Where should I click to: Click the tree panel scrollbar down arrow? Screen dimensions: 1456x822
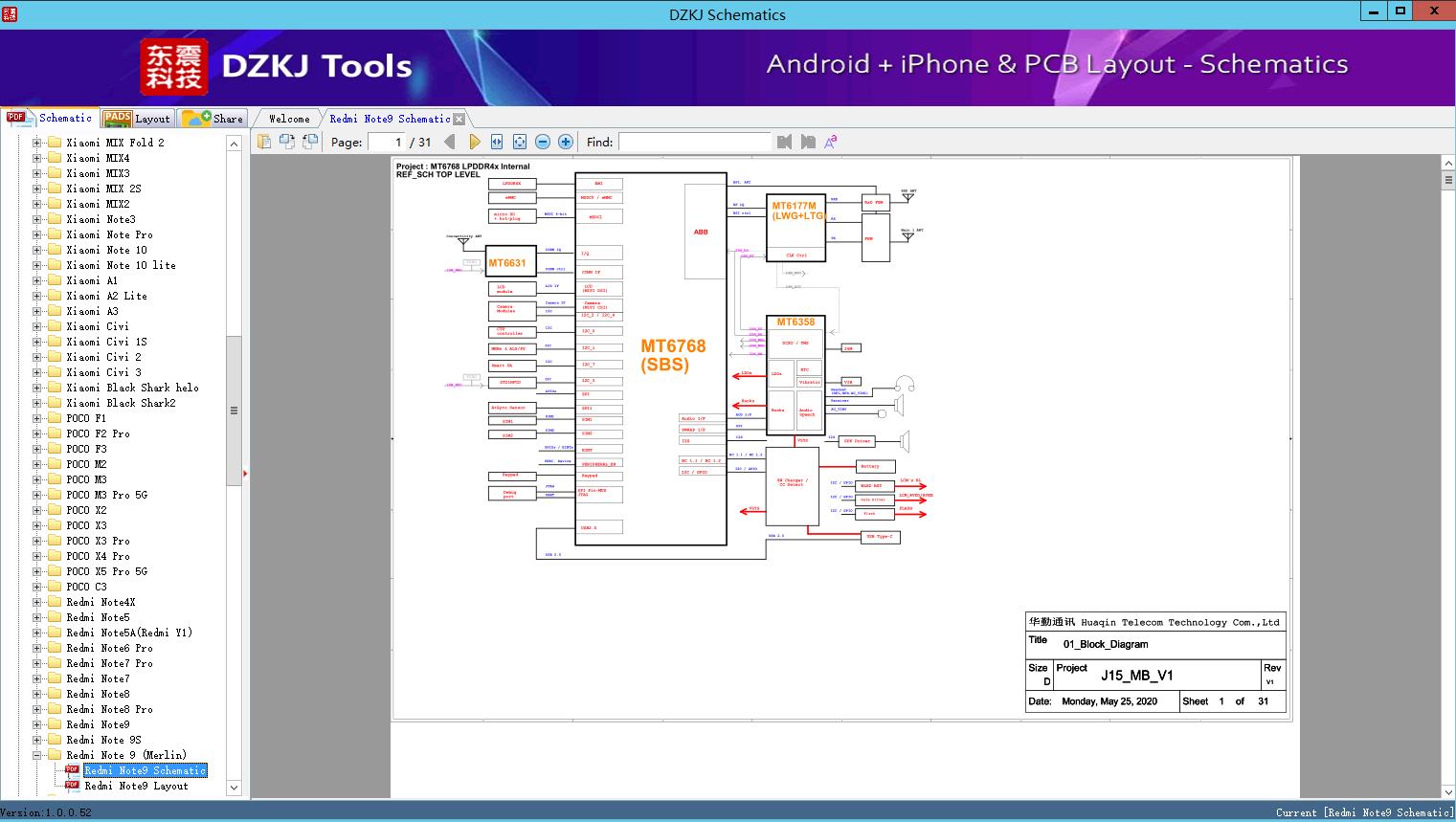click(x=234, y=788)
